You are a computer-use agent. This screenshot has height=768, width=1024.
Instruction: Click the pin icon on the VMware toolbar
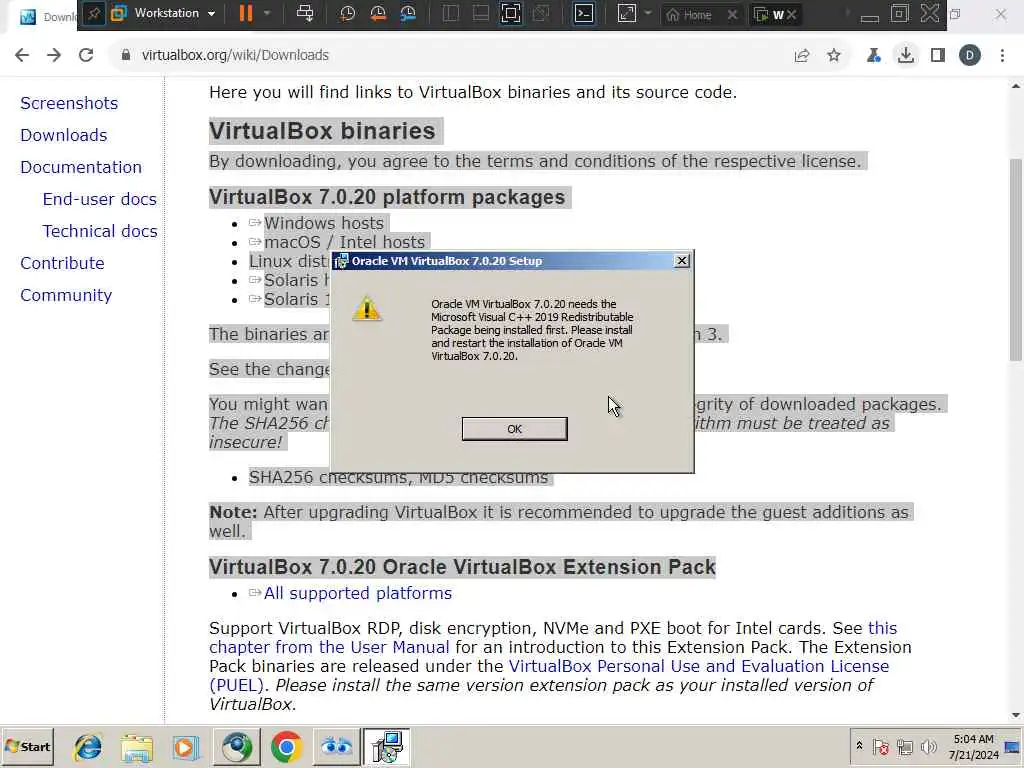[94, 14]
